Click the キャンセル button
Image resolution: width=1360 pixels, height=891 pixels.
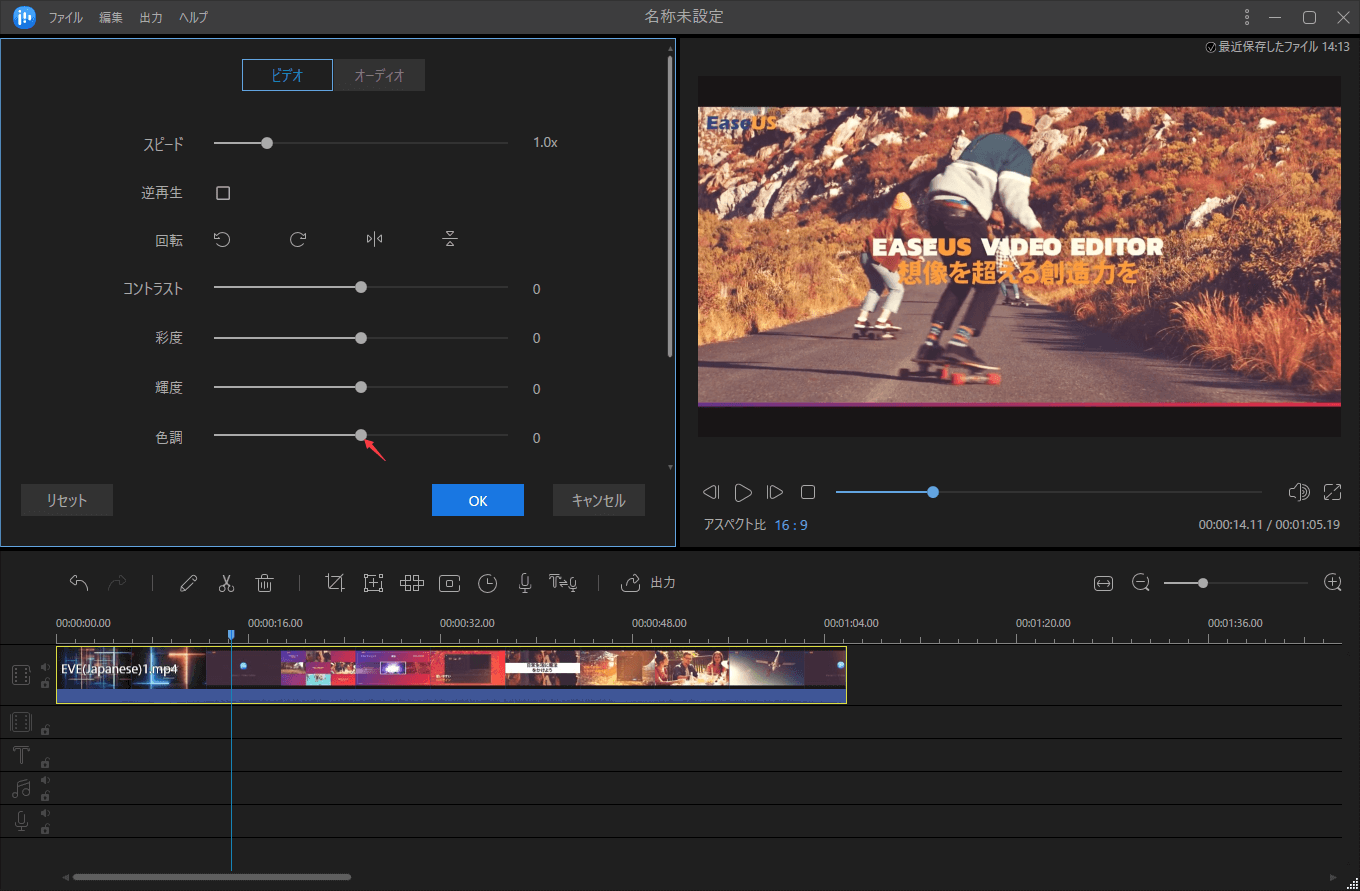pos(599,500)
